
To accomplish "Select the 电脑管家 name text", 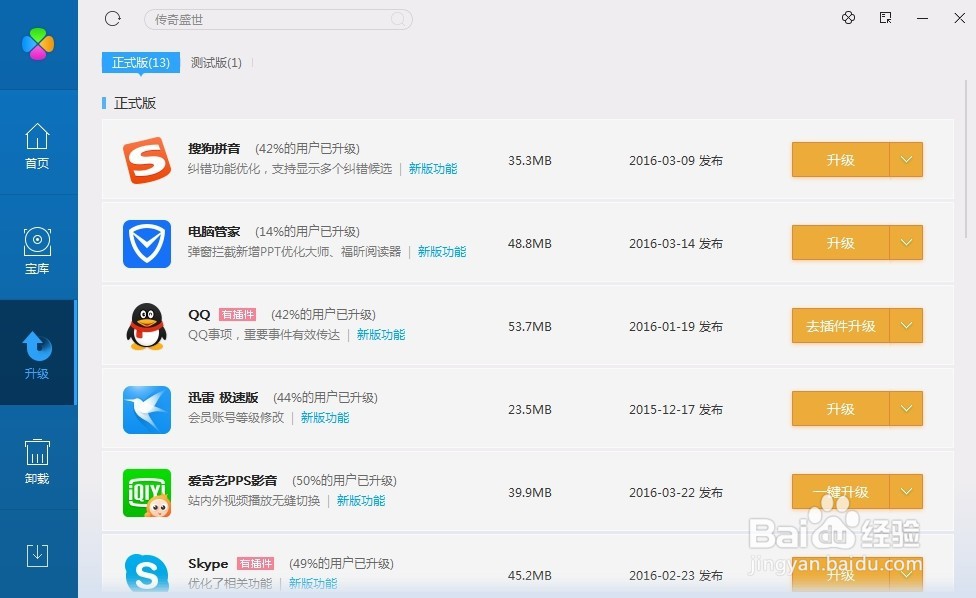I will point(214,231).
